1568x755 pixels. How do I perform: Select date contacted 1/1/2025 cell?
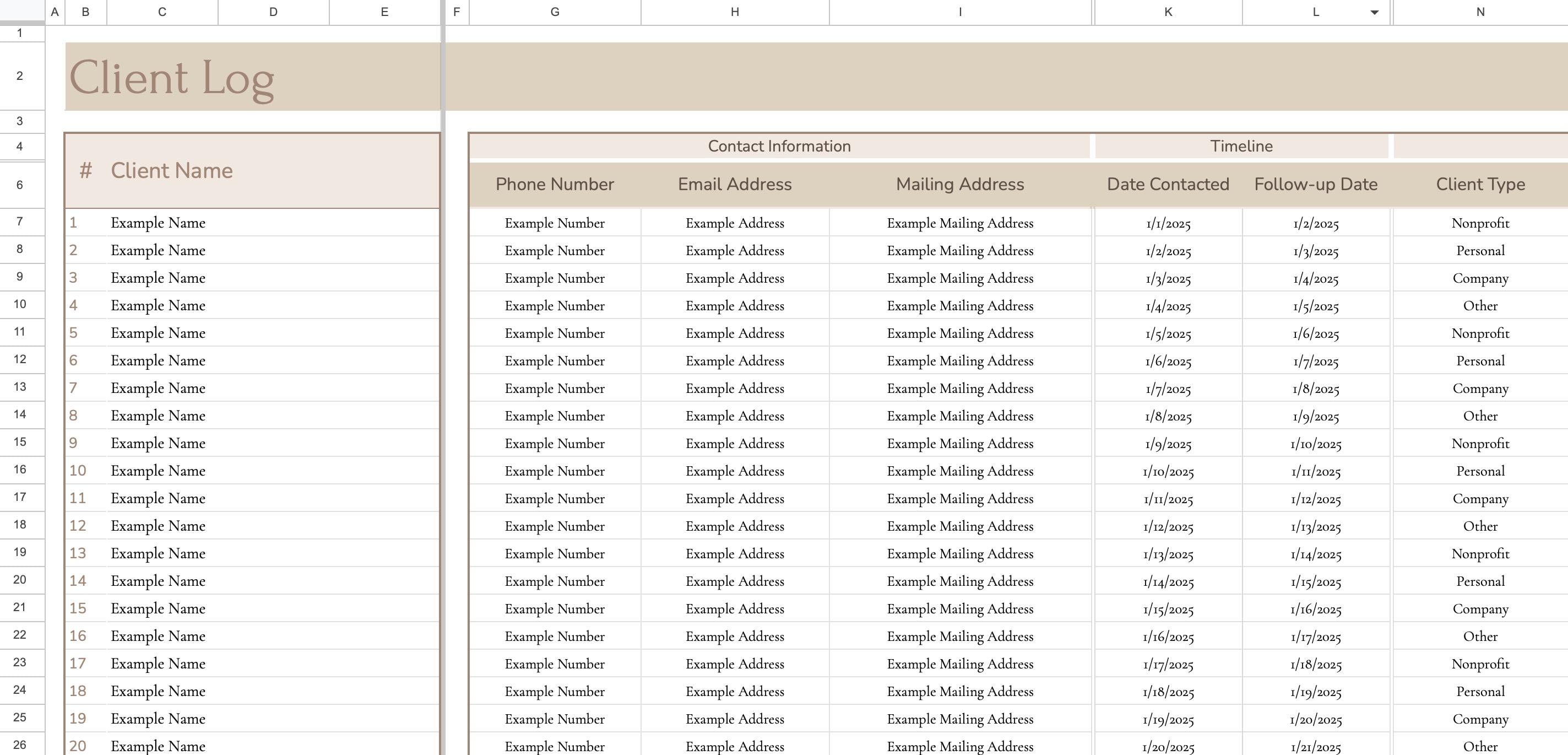click(1168, 223)
